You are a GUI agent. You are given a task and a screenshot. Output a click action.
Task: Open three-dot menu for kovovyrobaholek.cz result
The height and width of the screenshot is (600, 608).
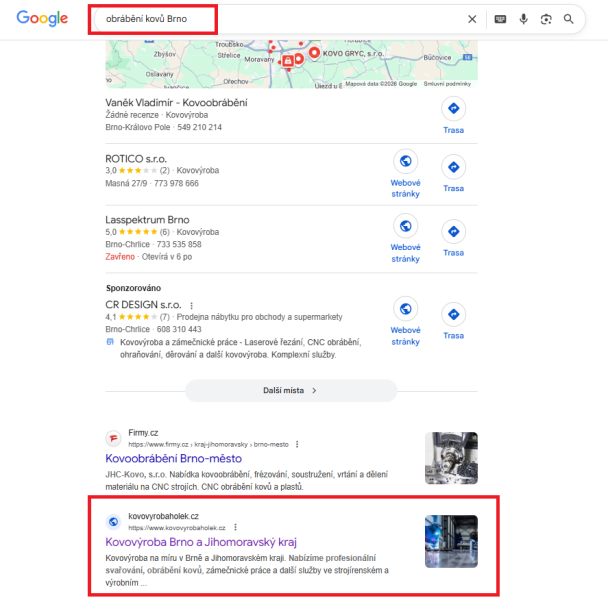[x=235, y=527]
